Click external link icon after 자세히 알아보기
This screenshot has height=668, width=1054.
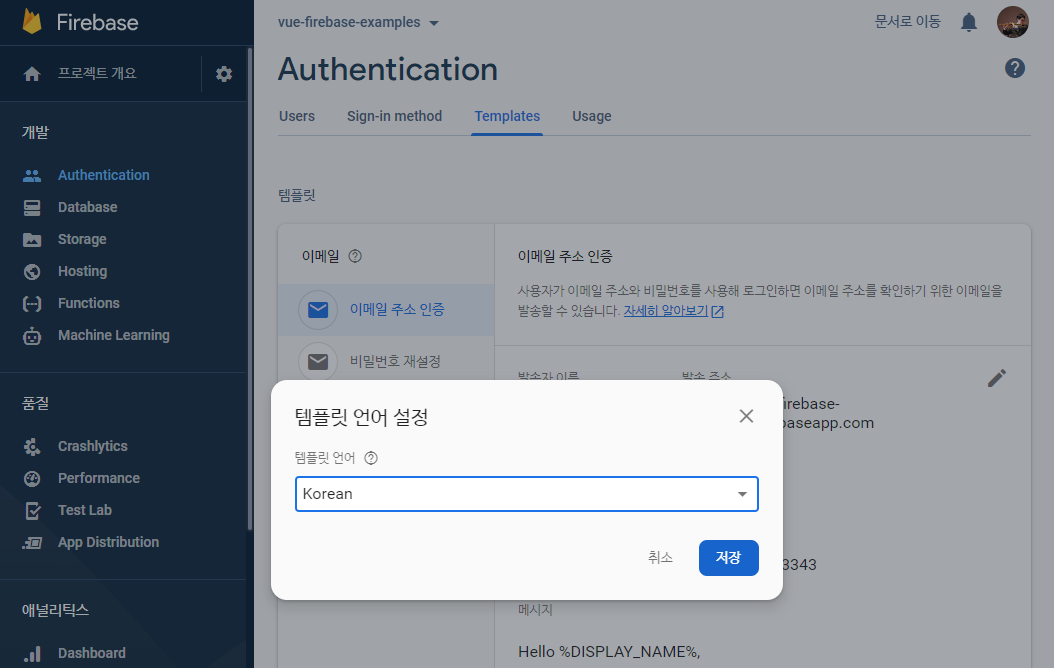coord(718,312)
